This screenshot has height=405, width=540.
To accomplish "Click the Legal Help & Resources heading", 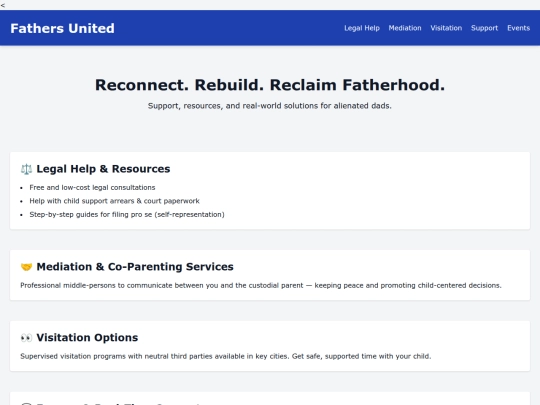I will [x=103, y=169].
